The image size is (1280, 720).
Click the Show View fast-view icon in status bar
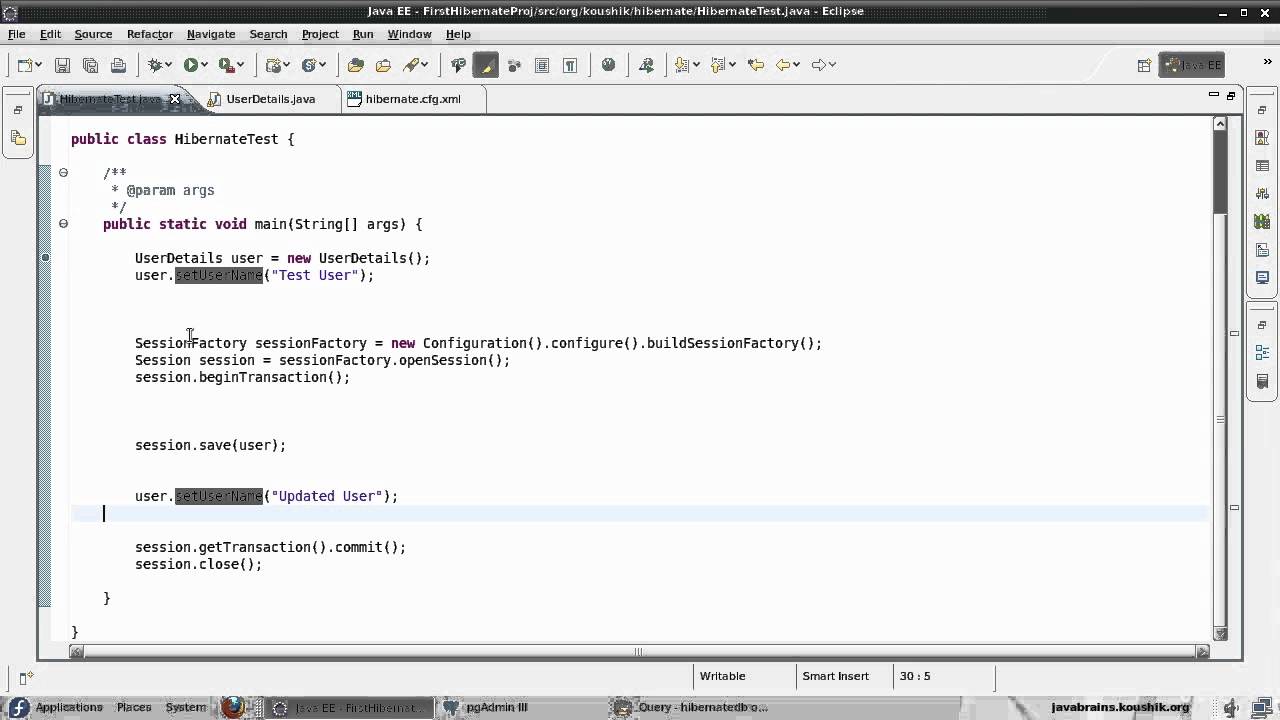pos(26,678)
